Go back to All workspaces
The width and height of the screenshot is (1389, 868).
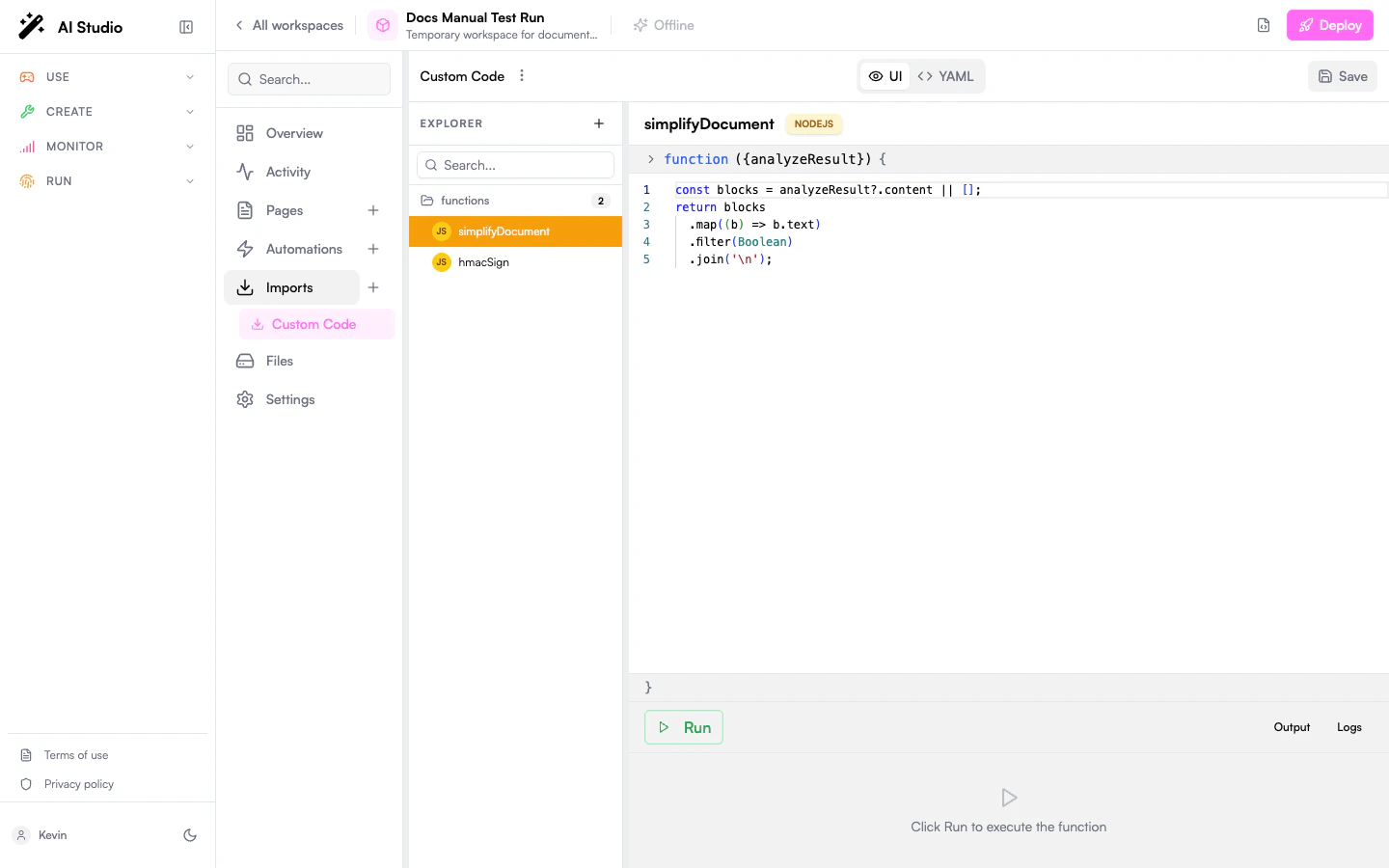[x=288, y=25]
